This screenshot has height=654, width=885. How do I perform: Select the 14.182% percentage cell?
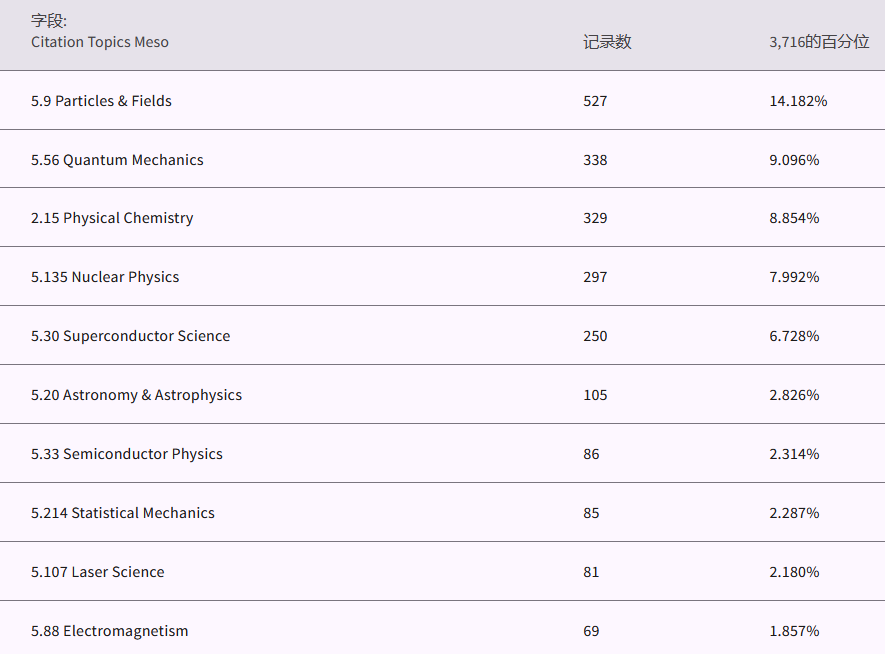tap(798, 101)
